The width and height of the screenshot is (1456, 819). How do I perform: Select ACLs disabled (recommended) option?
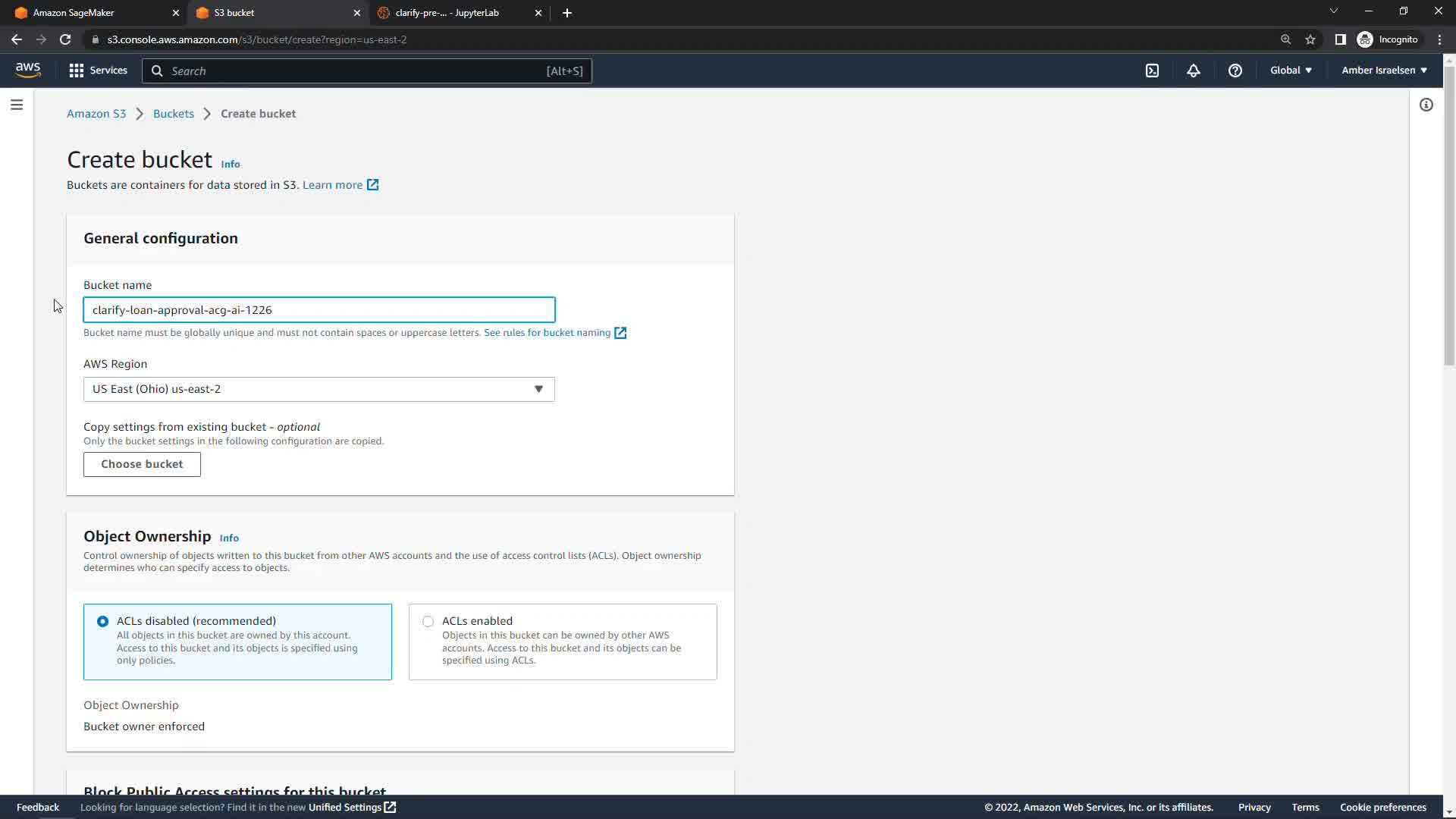tap(103, 621)
